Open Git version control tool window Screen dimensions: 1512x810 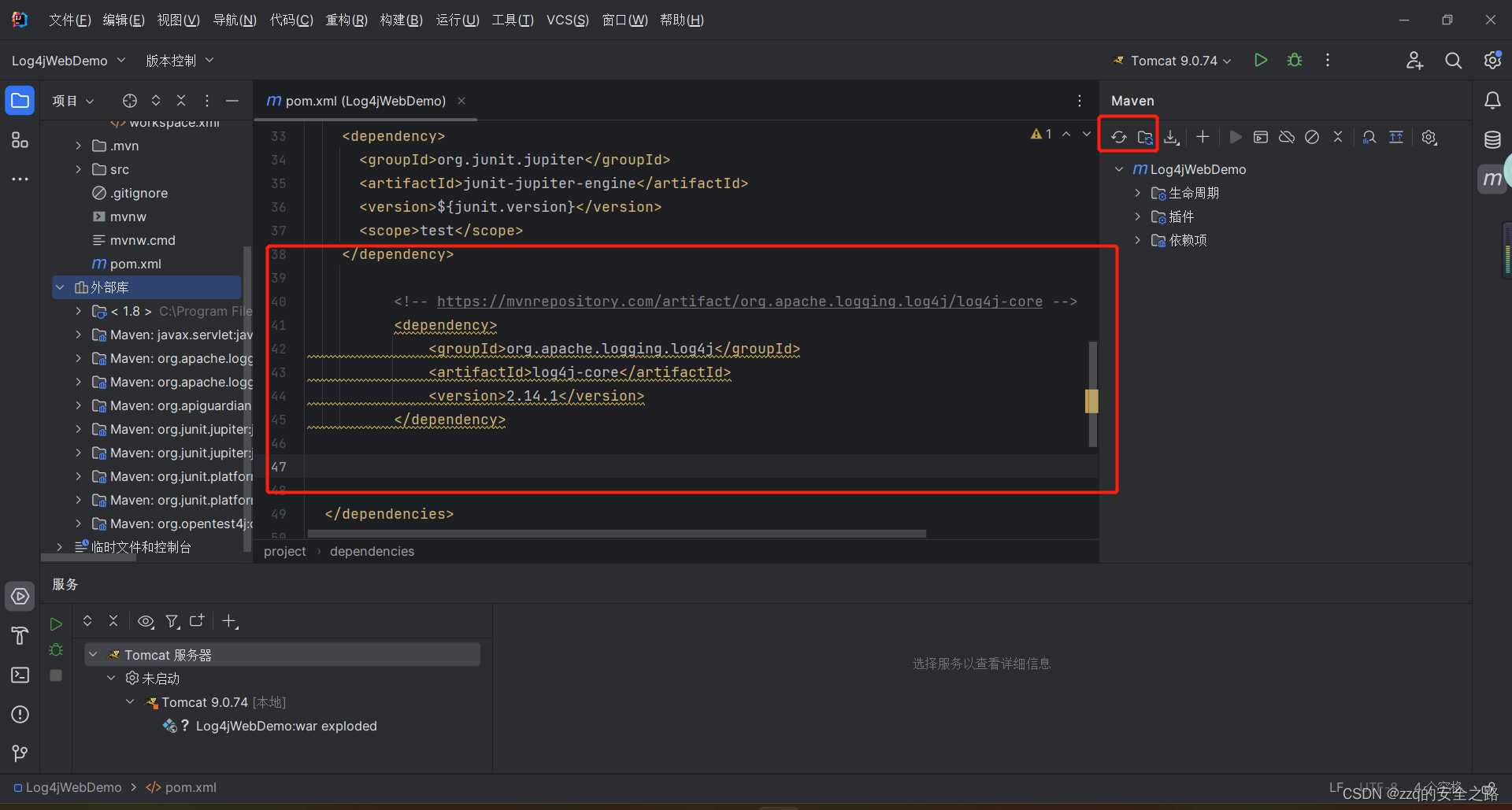pos(20,754)
